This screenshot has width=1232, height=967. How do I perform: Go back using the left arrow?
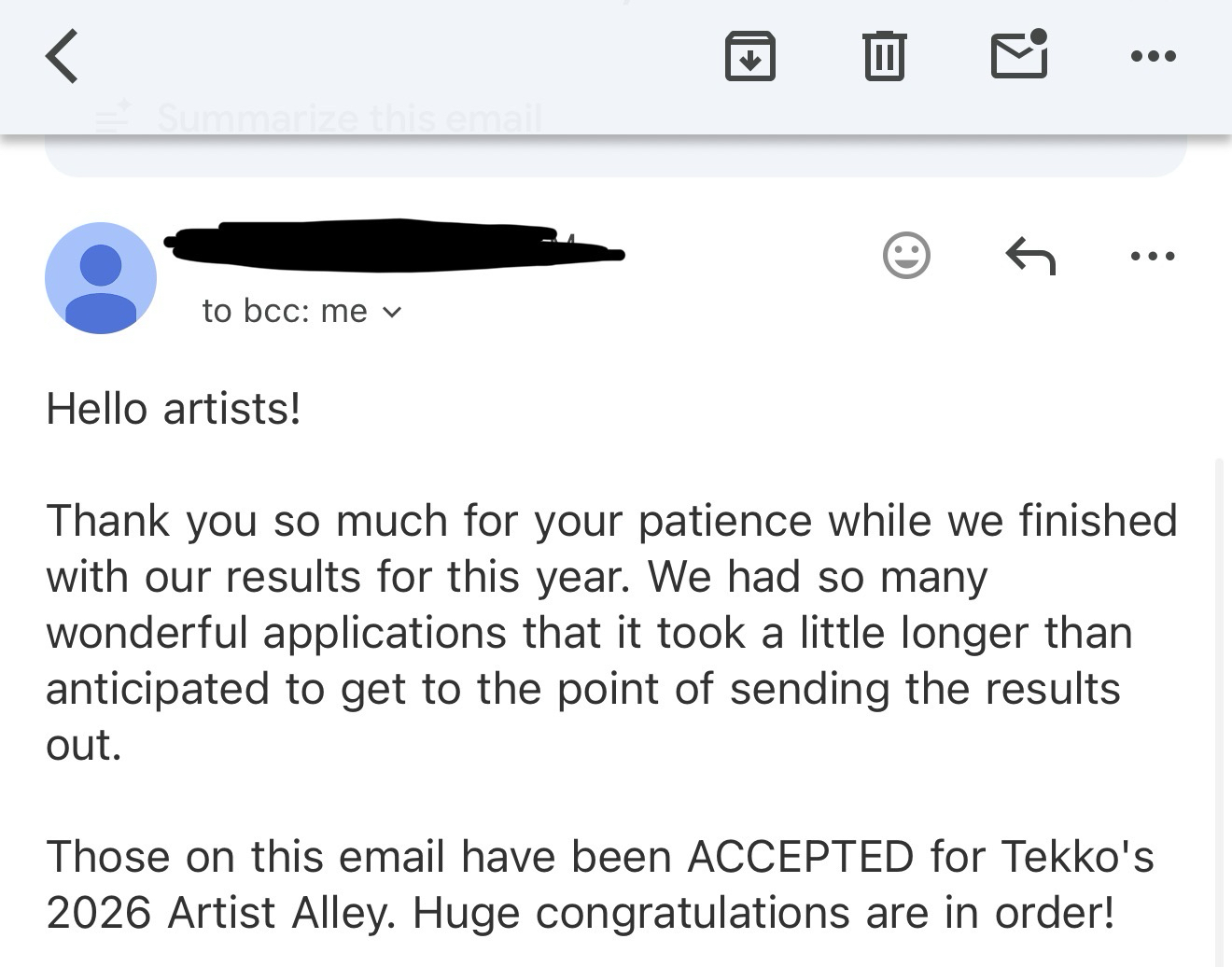(x=62, y=56)
